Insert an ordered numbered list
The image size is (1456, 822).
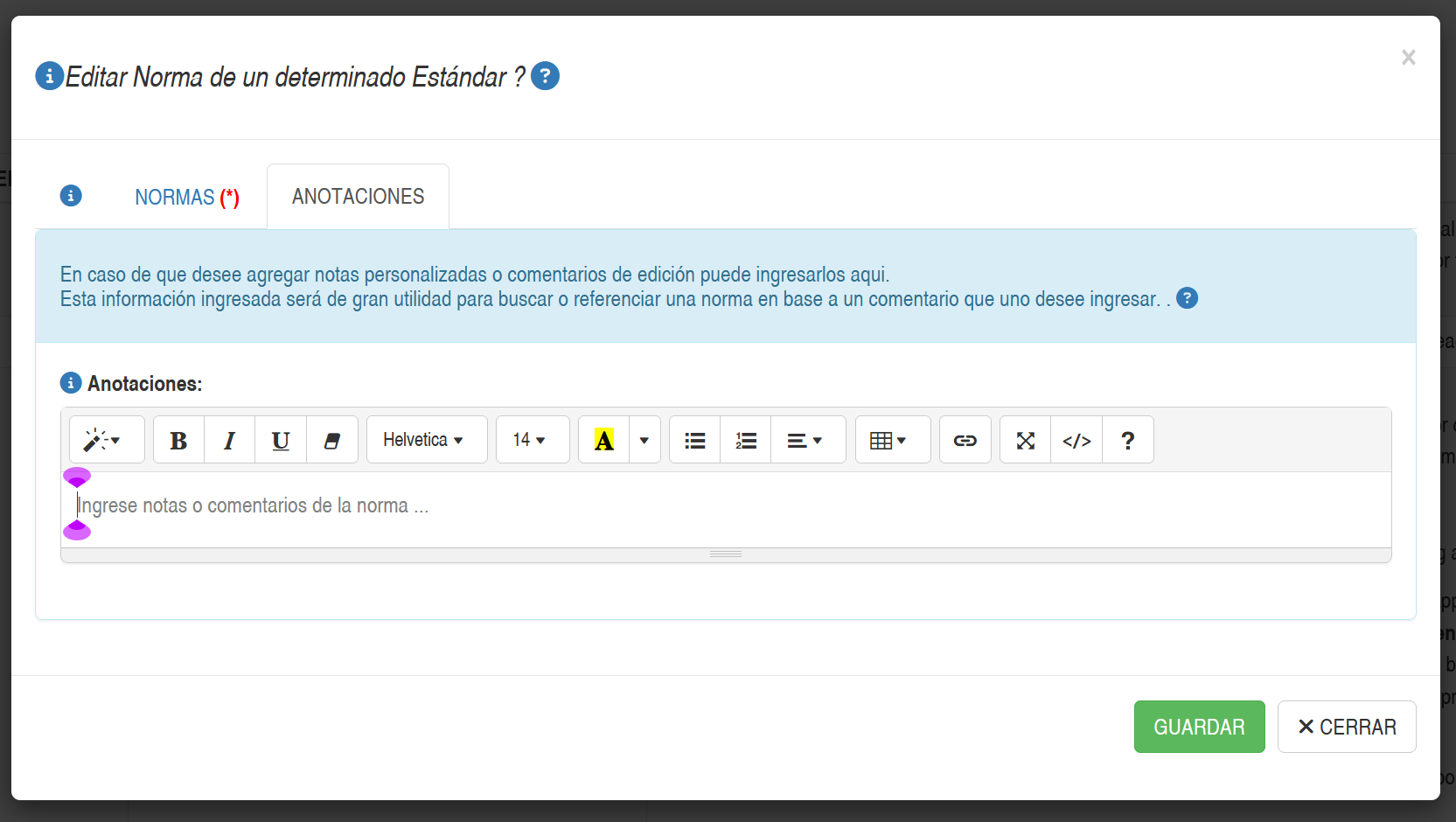click(745, 440)
